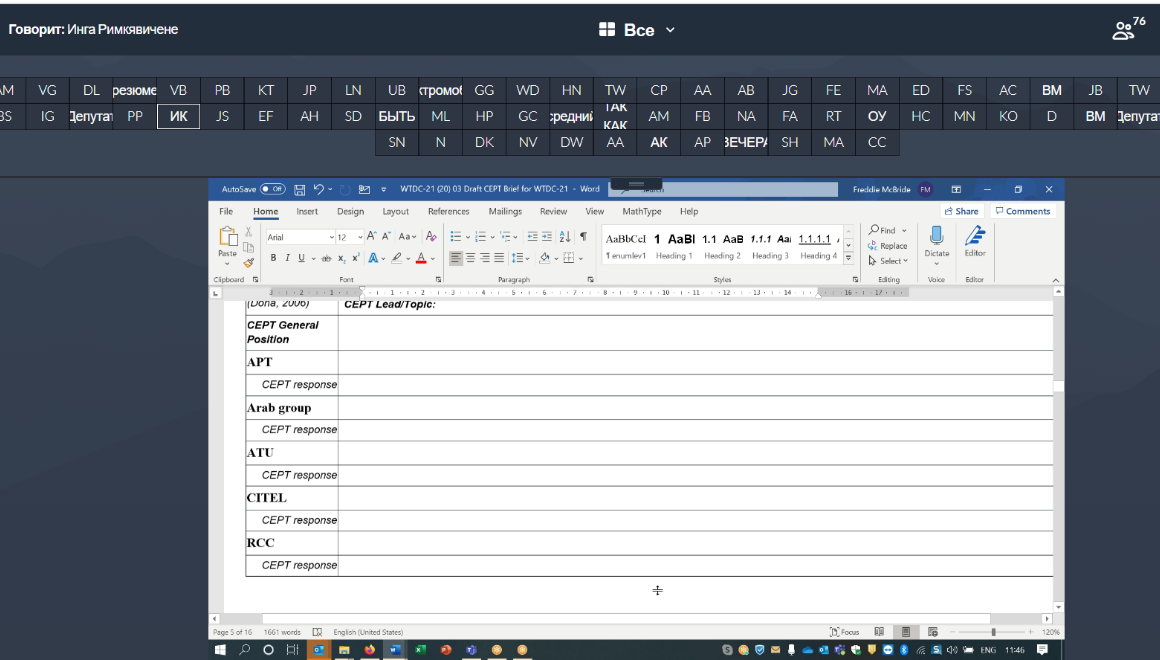Click the Share button
The width and height of the screenshot is (1160, 660).
(962, 212)
